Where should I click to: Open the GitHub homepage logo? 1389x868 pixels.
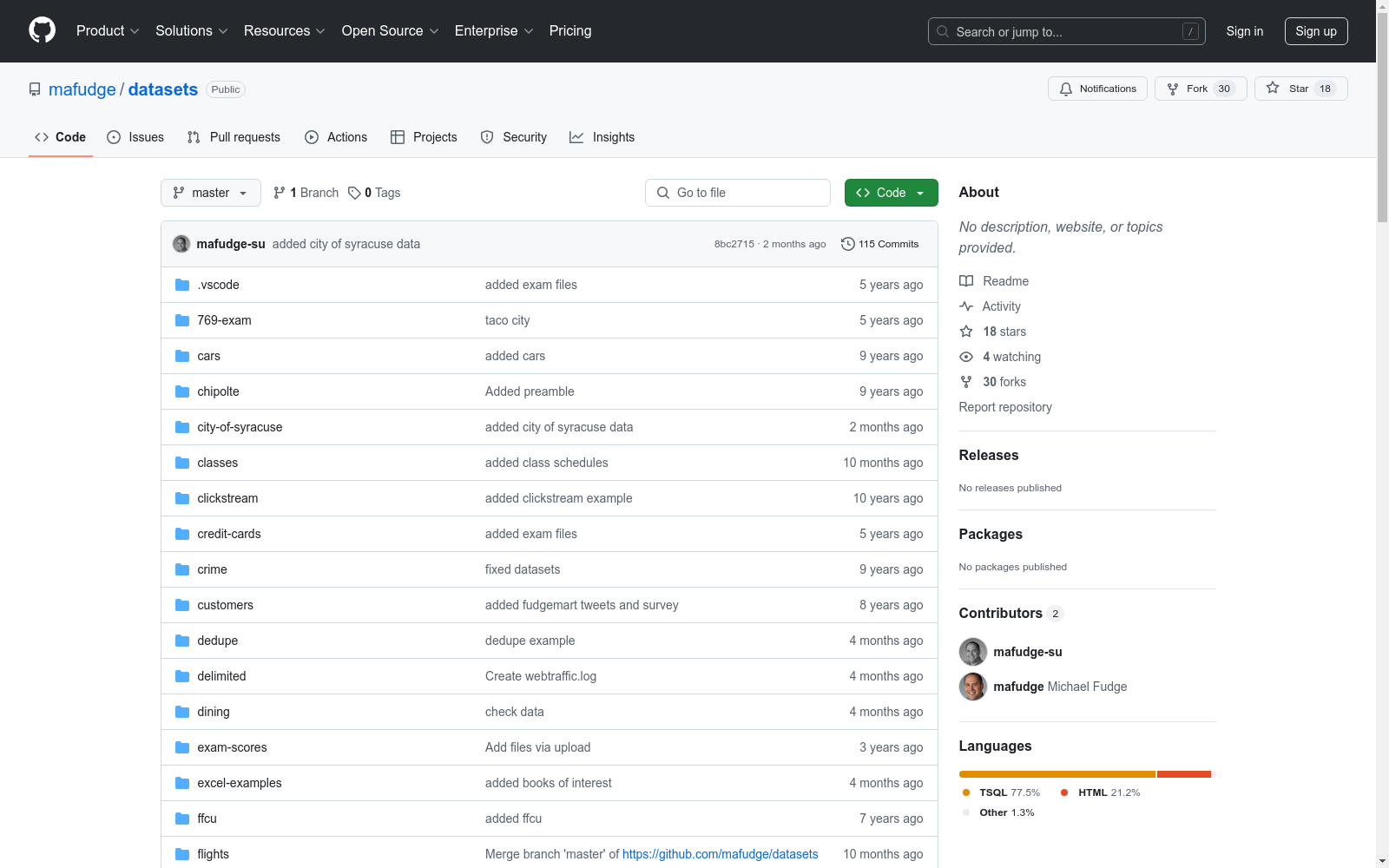tap(42, 30)
